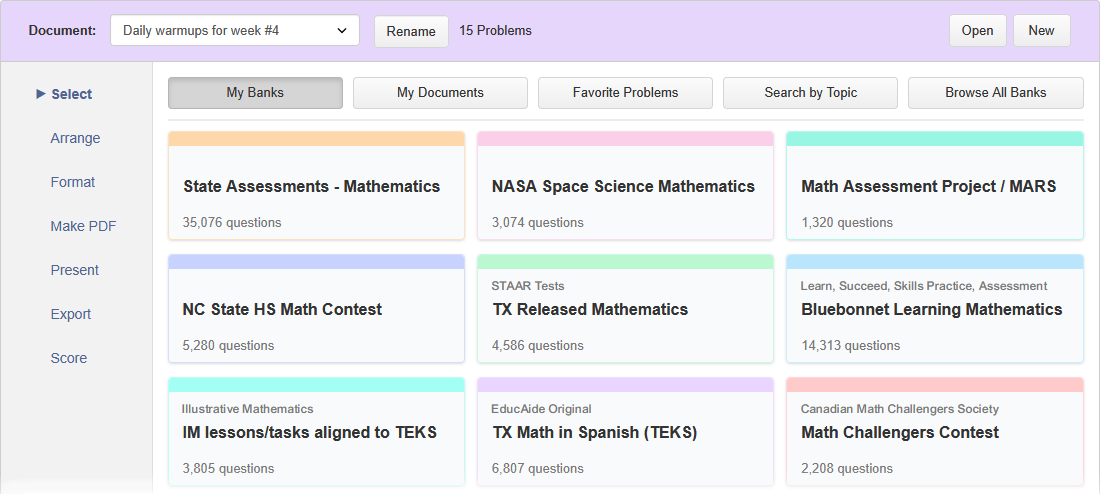
Task: Click the 3,805 questions text
Action: pyautogui.click(x=228, y=468)
